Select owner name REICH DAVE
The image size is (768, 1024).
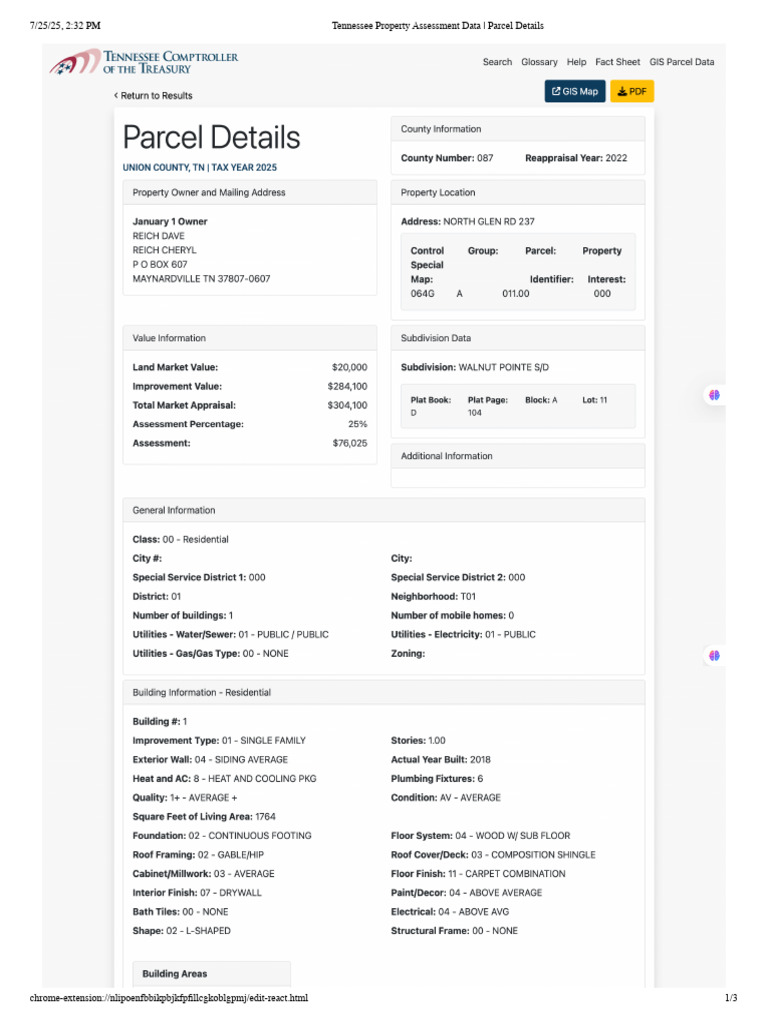pyautogui.click(x=159, y=236)
